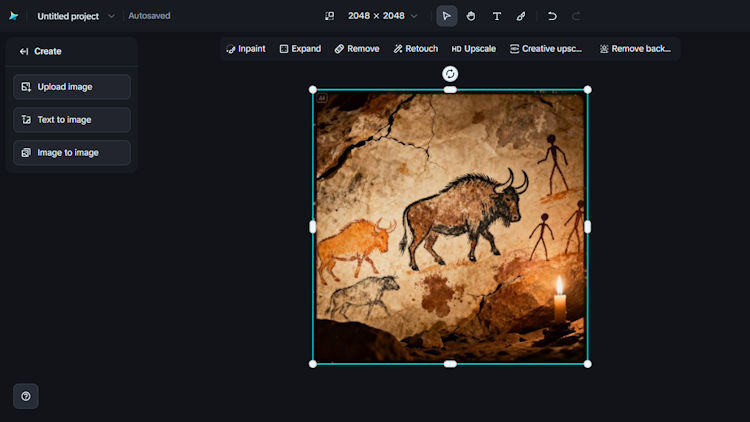The height and width of the screenshot is (422, 750).
Task: Click the top-left corner resize handle
Action: coord(313,89)
